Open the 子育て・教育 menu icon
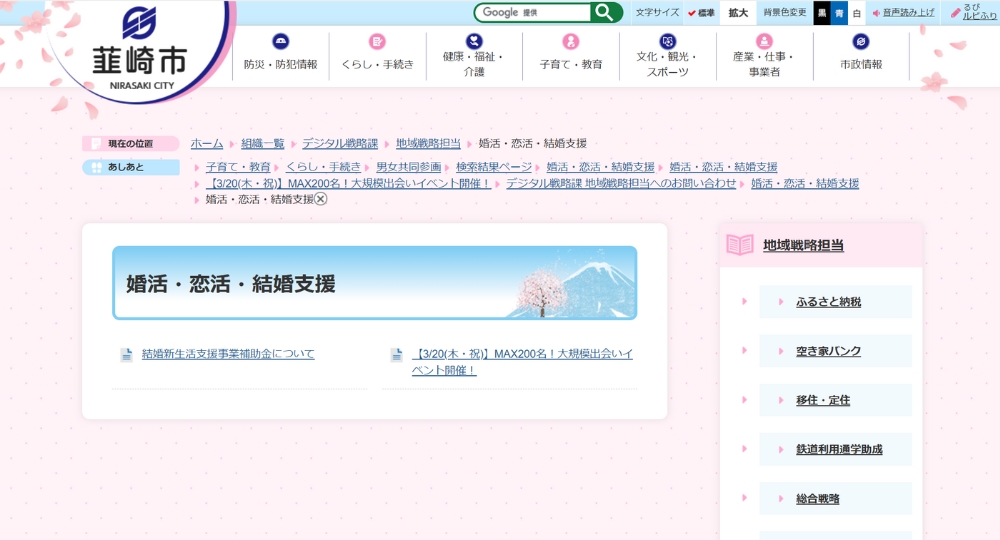The image size is (1000, 540). pos(571,42)
